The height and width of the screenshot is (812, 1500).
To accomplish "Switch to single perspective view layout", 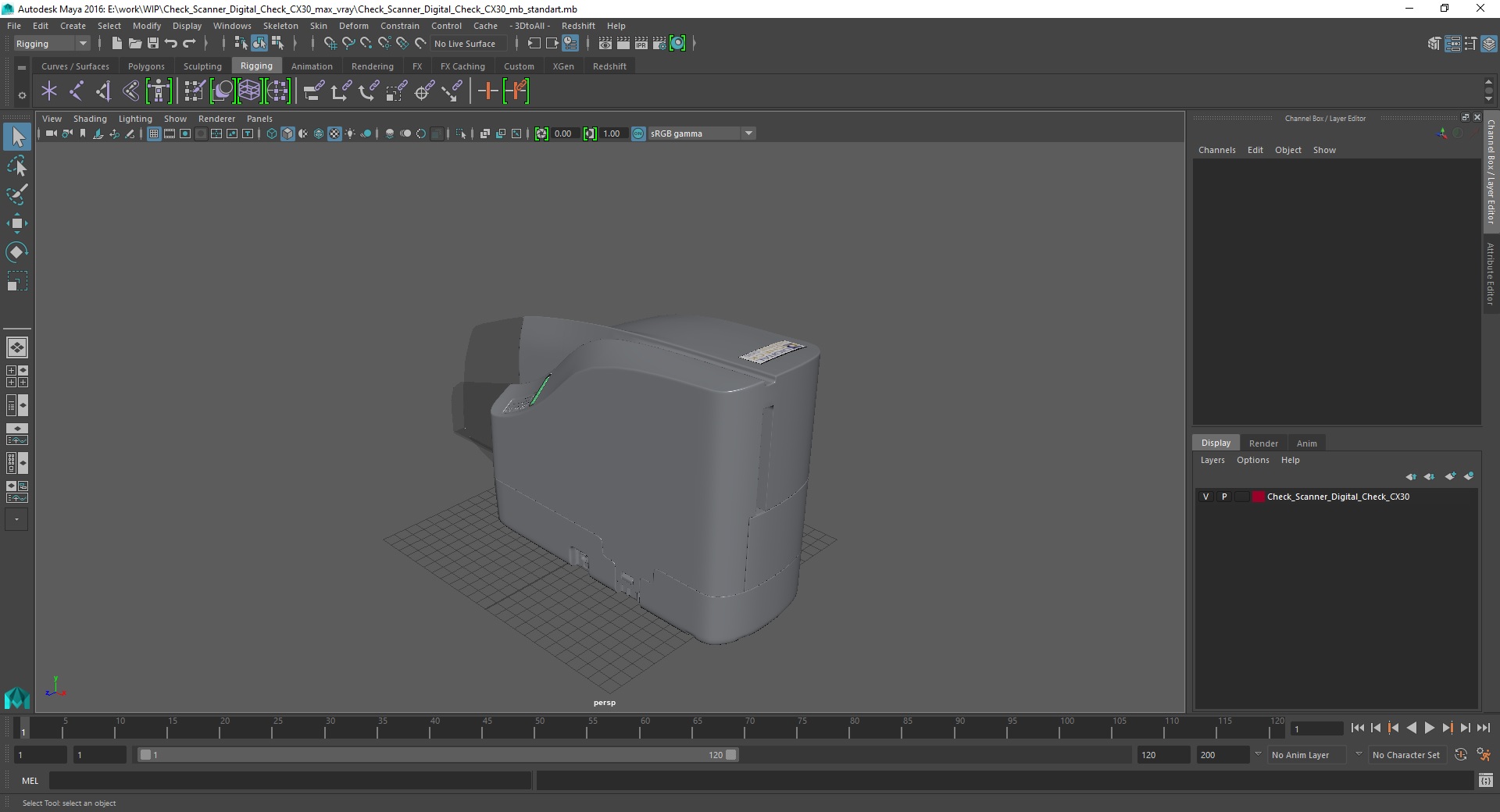I will click(x=16, y=347).
